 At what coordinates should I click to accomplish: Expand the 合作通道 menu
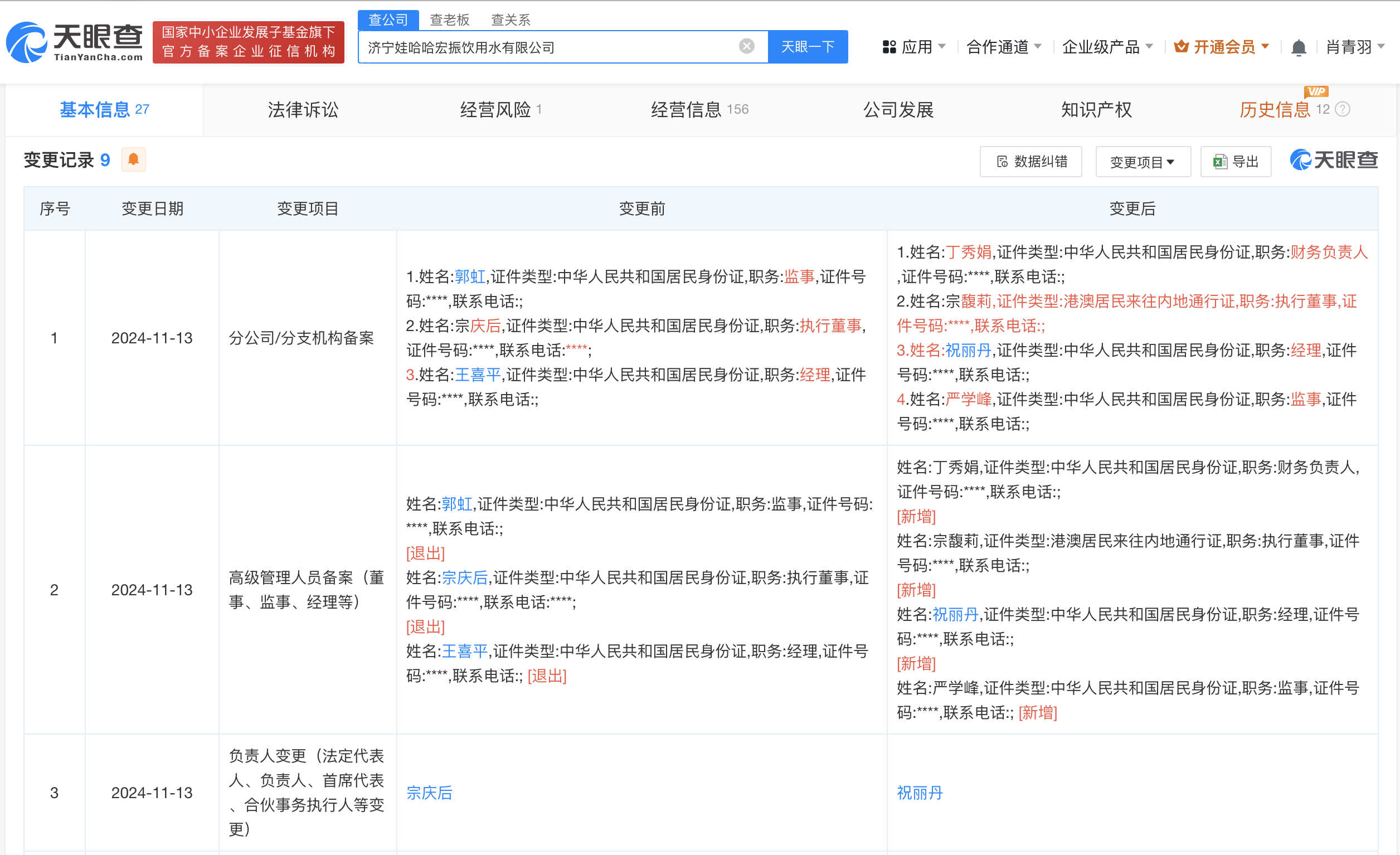click(x=1003, y=47)
